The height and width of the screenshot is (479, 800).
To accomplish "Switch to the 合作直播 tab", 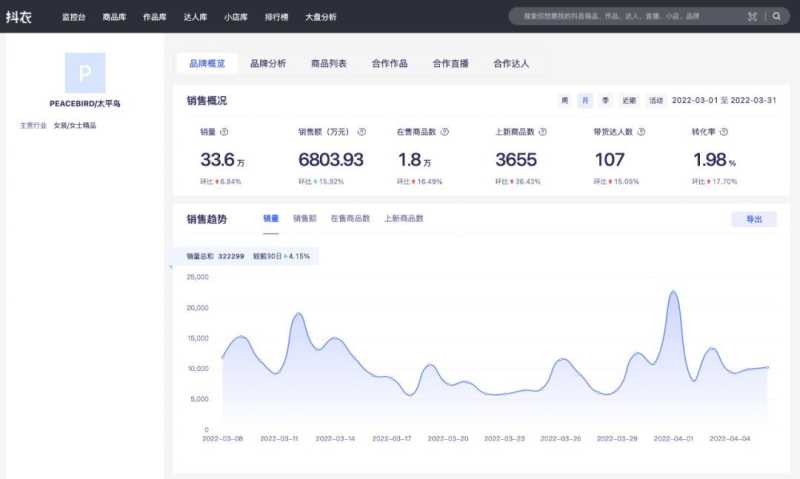I will tap(451, 64).
